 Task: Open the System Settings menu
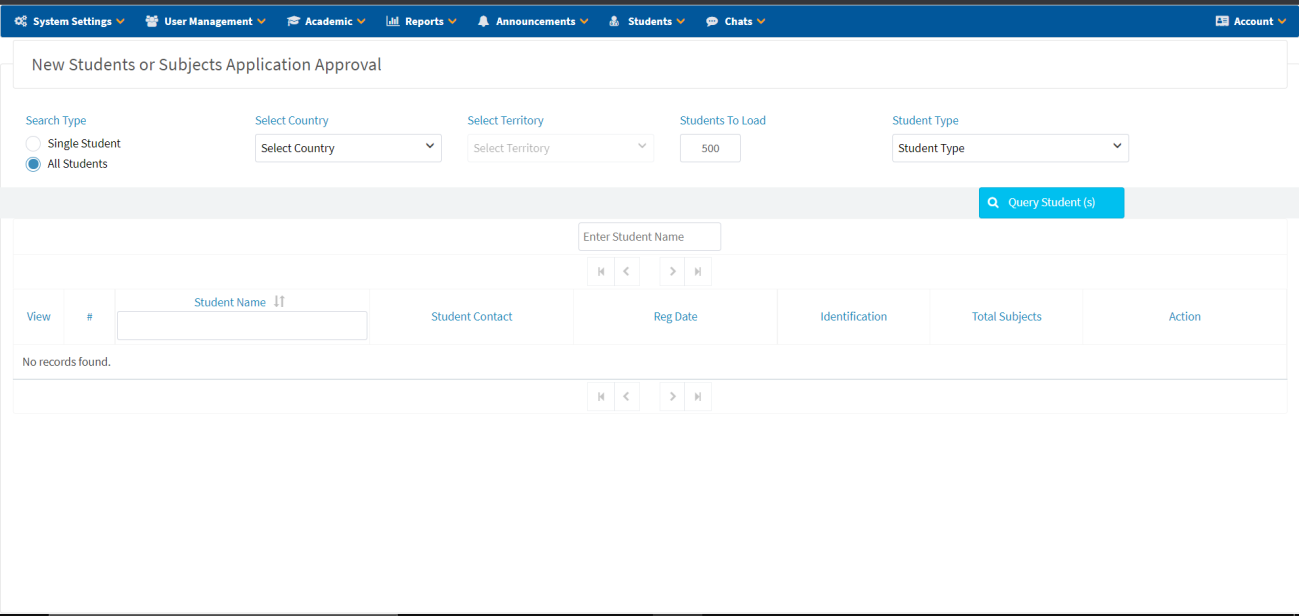click(x=70, y=21)
